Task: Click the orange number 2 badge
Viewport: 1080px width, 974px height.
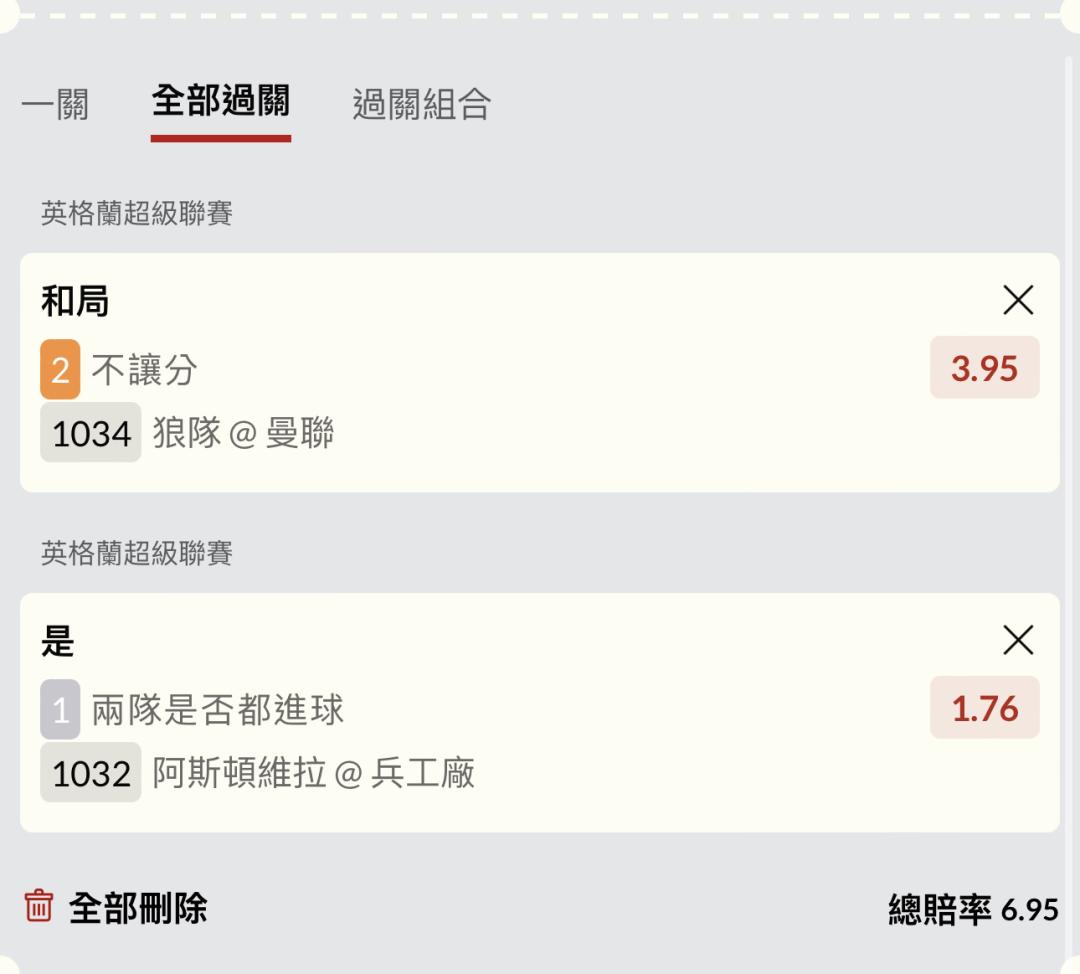Action: pos(60,370)
